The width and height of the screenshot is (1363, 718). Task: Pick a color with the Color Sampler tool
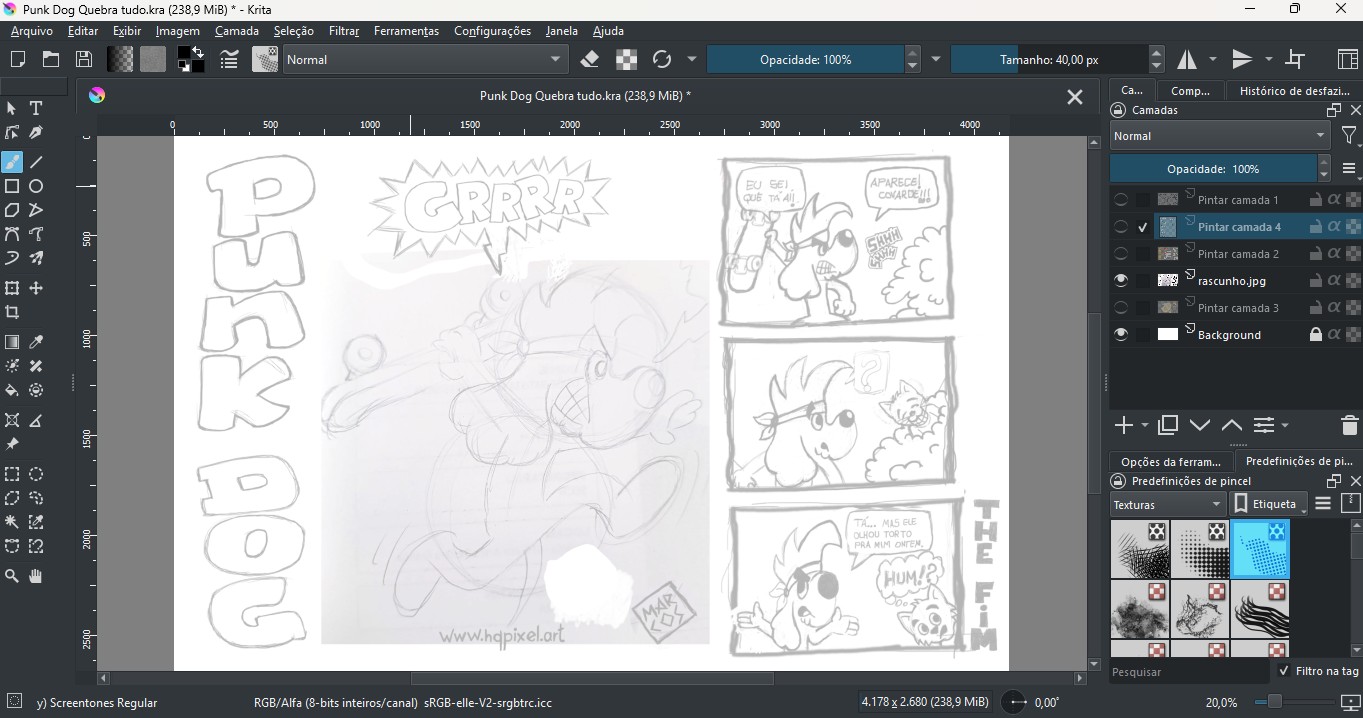click(x=36, y=340)
